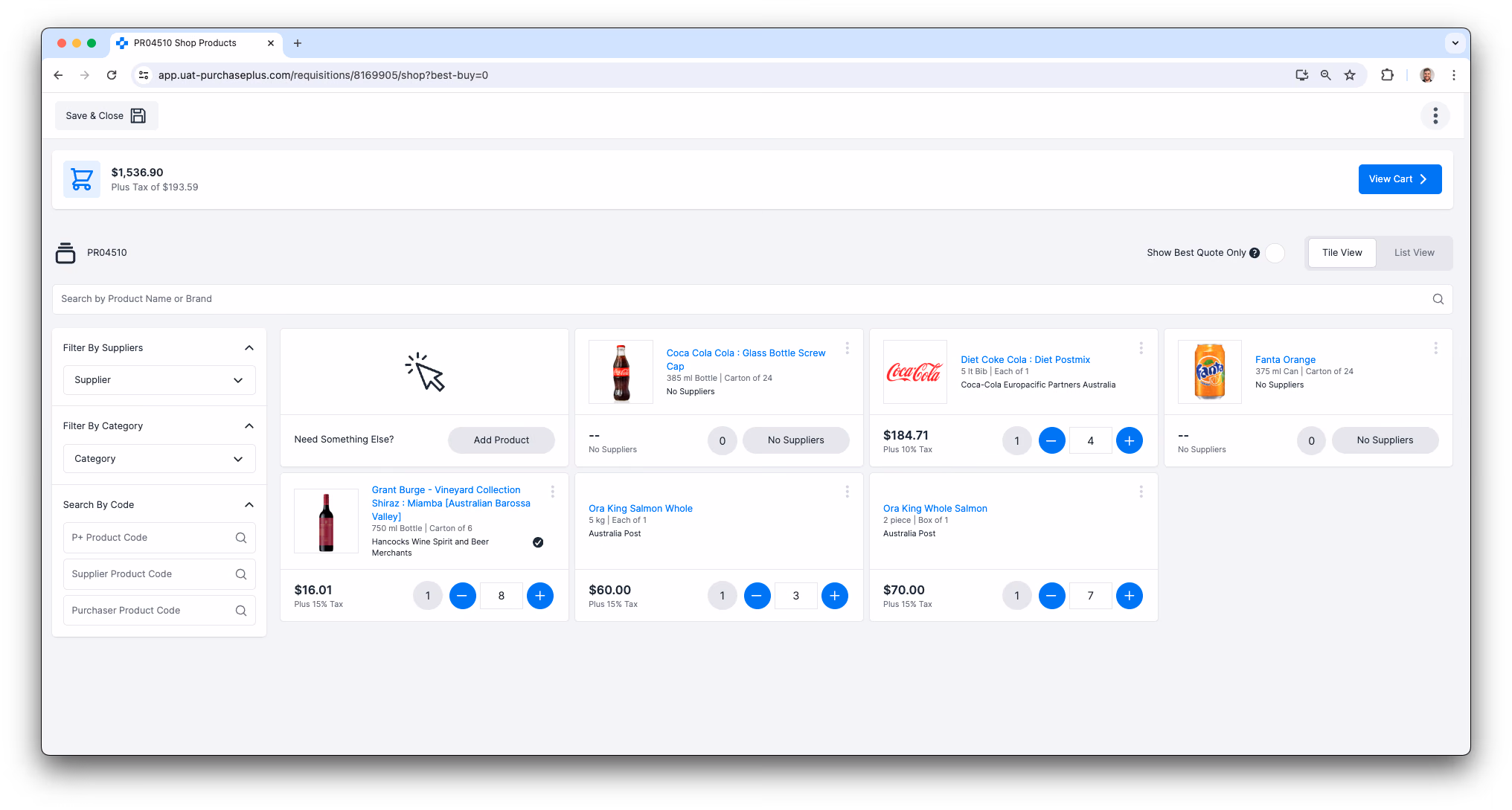Open the browser tab list dropdown arrow
This screenshot has width=1512, height=810.
(1455, 43)
